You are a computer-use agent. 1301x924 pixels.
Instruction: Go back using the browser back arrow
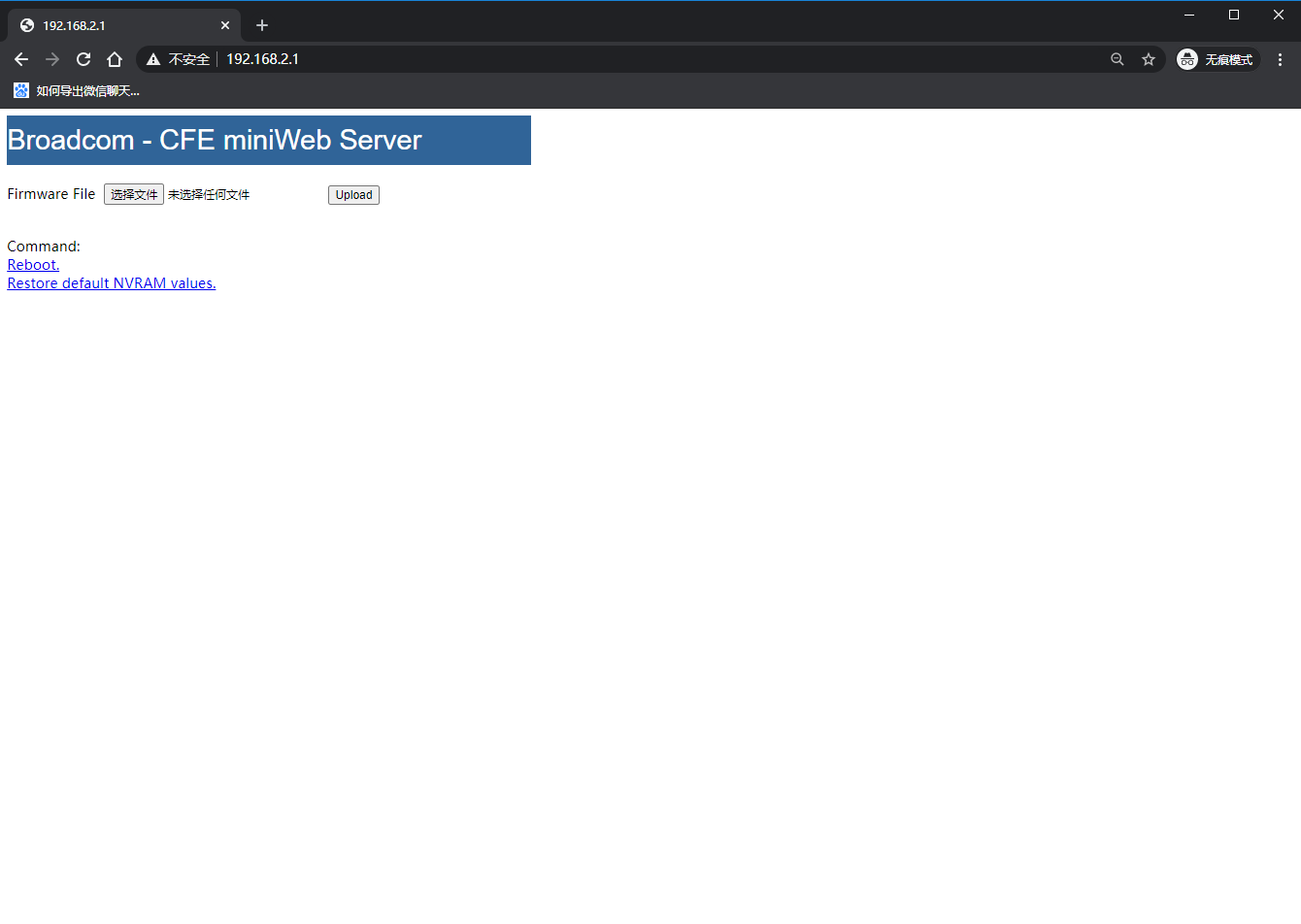pyautogui.click(x=21, y=59)
